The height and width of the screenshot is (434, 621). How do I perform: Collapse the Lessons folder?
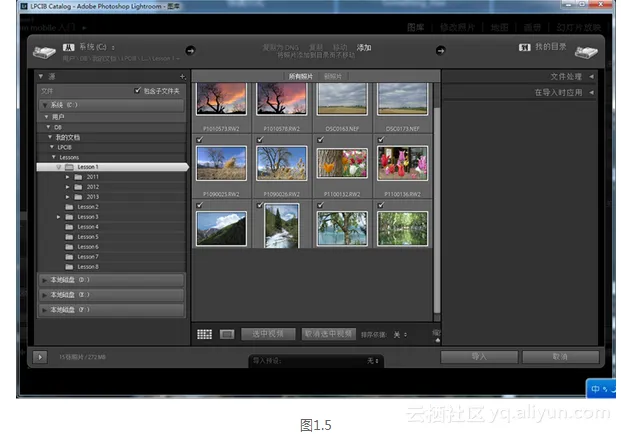click(x=54, y=157)
